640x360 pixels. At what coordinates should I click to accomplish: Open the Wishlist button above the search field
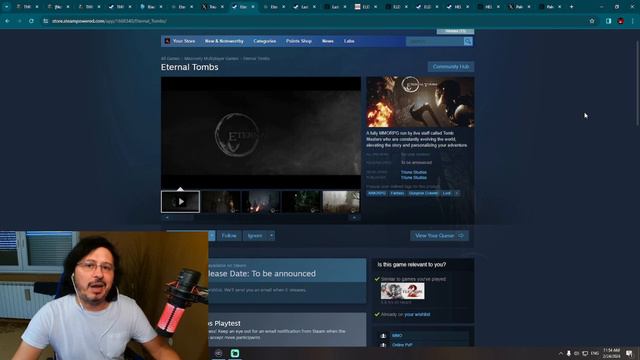pos(455,31)
